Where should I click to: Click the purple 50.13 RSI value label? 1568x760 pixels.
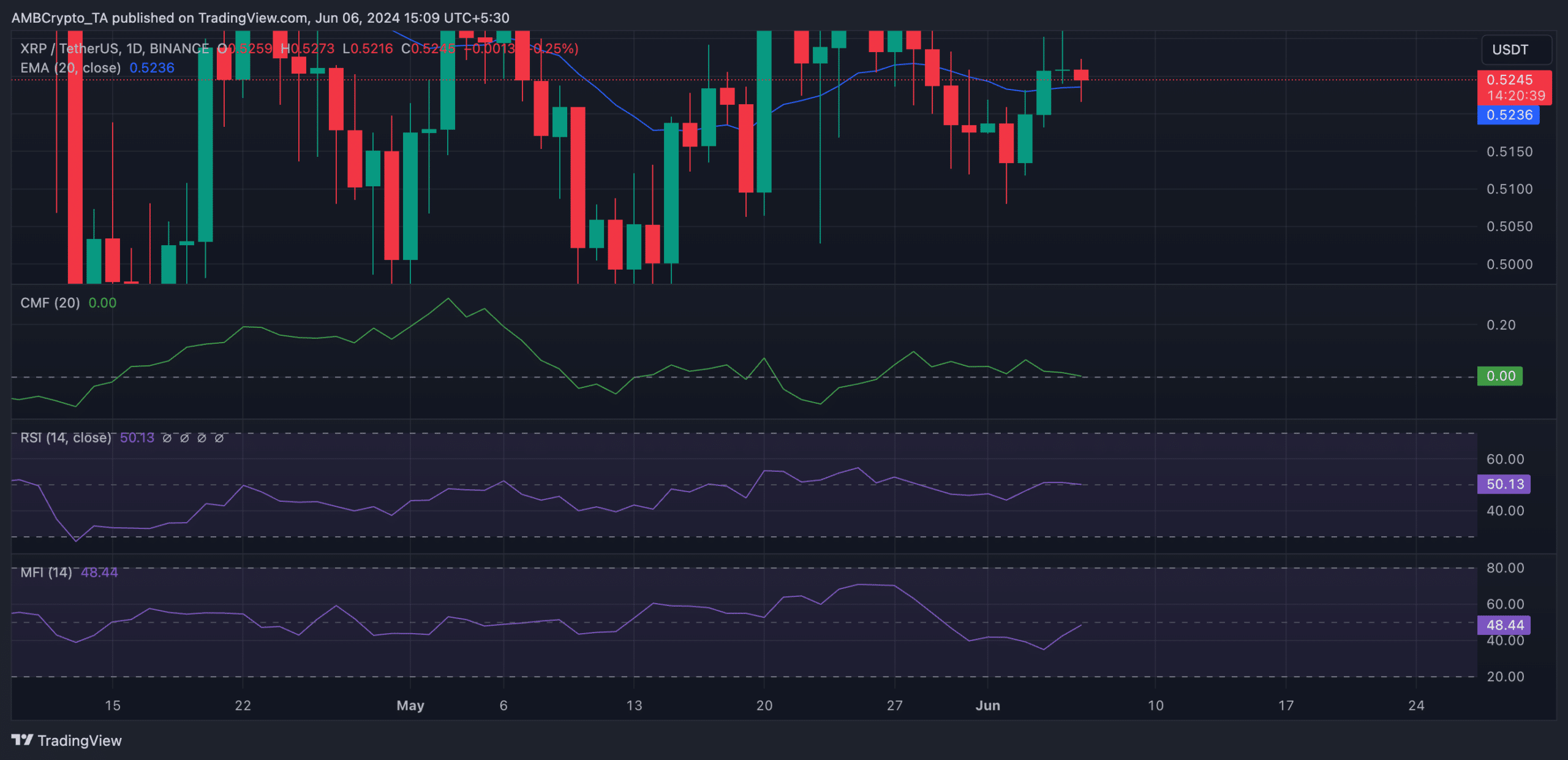coord(1504,484)
